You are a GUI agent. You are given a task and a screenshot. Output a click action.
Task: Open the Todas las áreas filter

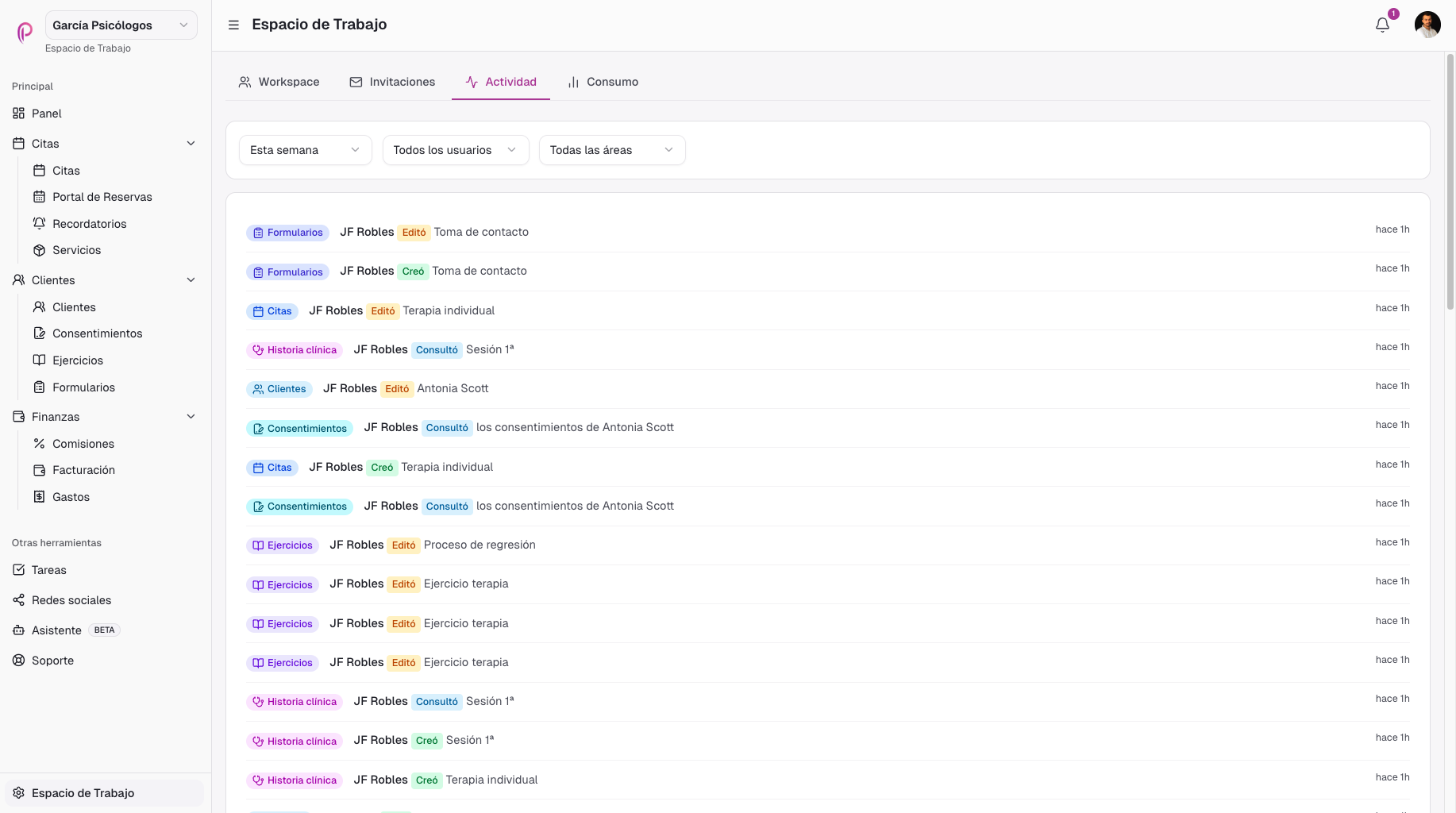point(612,150)
